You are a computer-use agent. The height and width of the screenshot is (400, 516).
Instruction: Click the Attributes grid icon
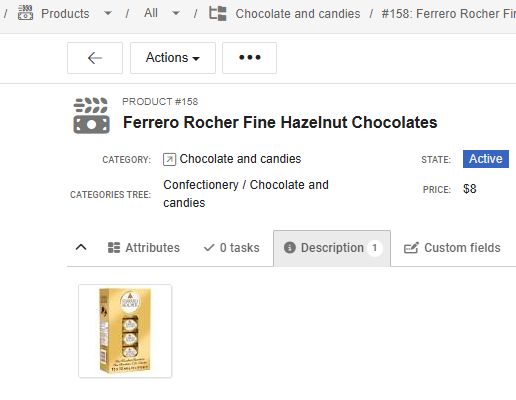pos(114,248)
